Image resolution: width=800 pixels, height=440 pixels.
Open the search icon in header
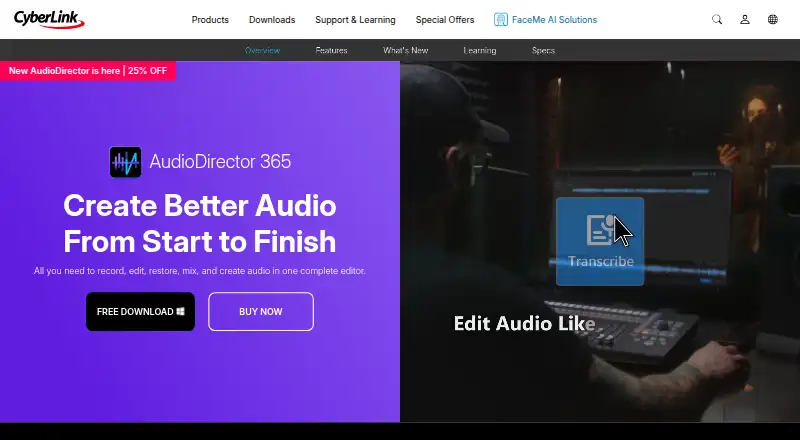(717, 19)
